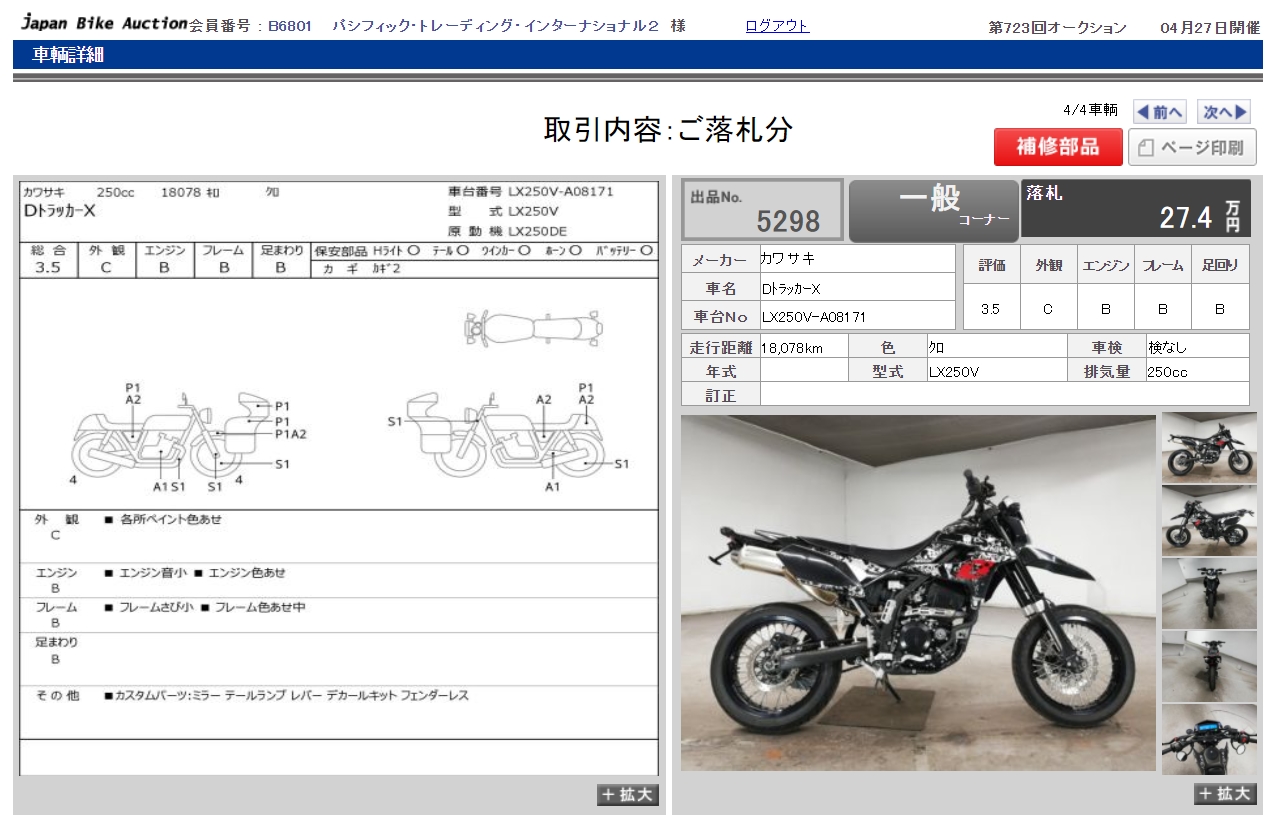Click the ログアウト link

777,26
